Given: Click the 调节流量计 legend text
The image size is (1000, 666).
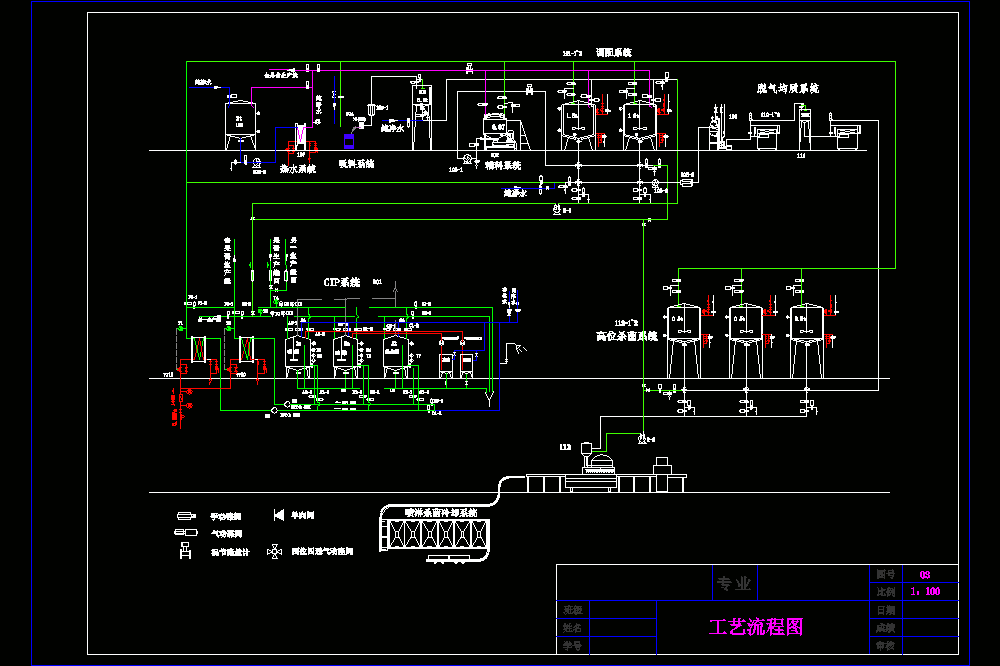Looking at the screenshot, I should click(x=230, y=552).
